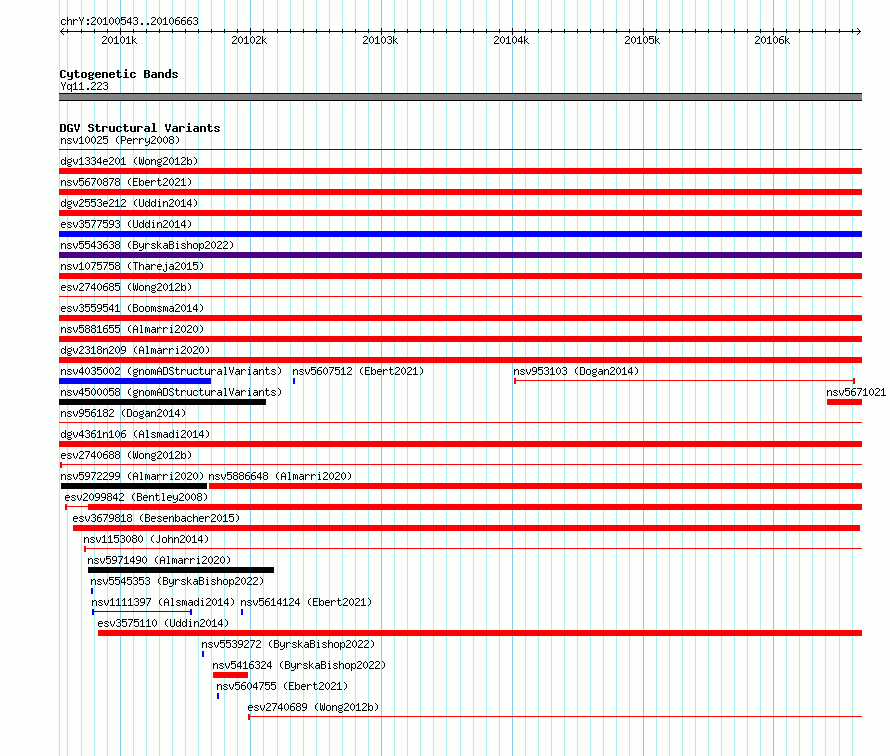Open nsv4035002 (gnomADStructuralVariants) label
Viewport: 890px width, 756px height.
point(171,371)
